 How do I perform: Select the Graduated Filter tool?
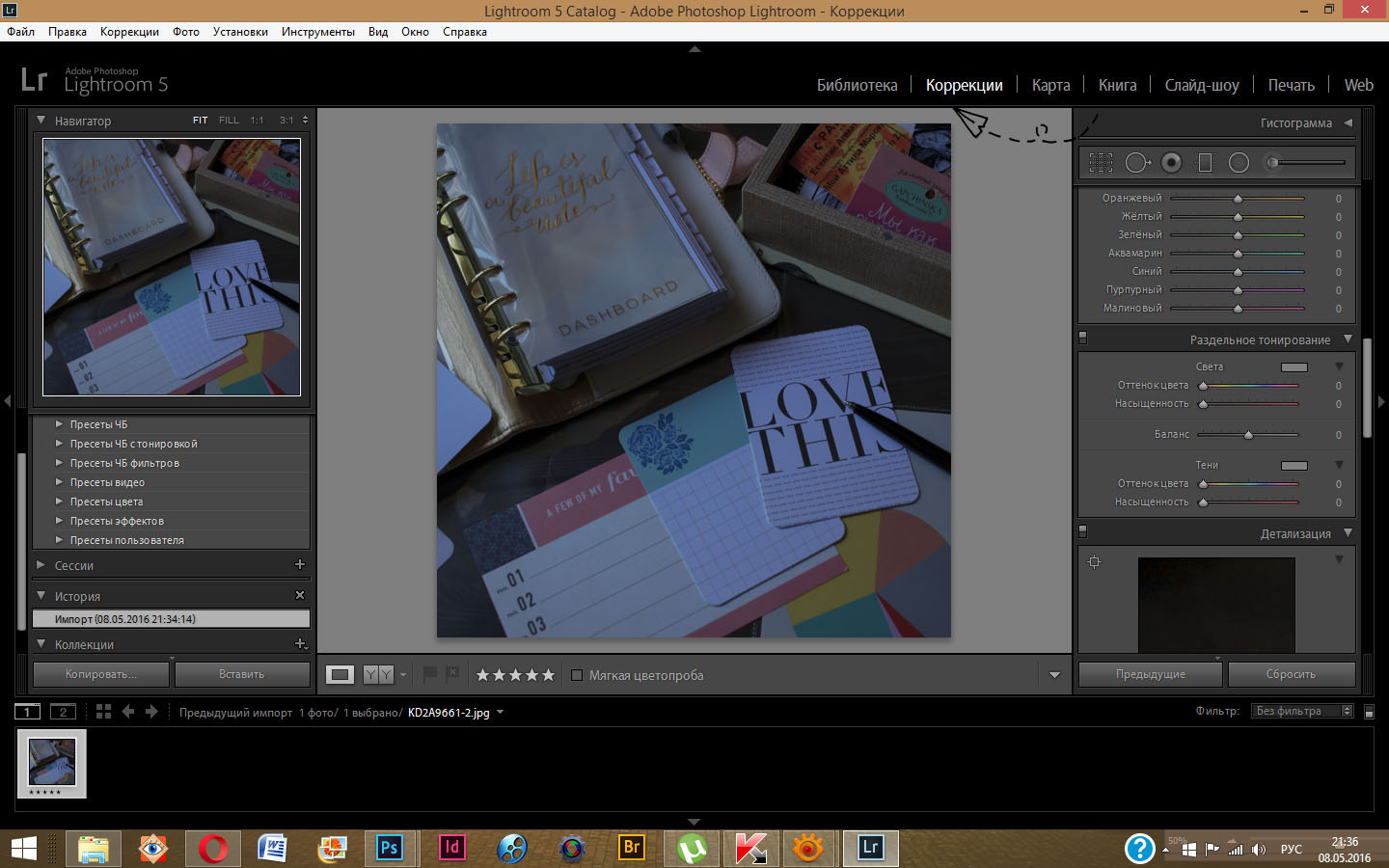point(1205,163)
